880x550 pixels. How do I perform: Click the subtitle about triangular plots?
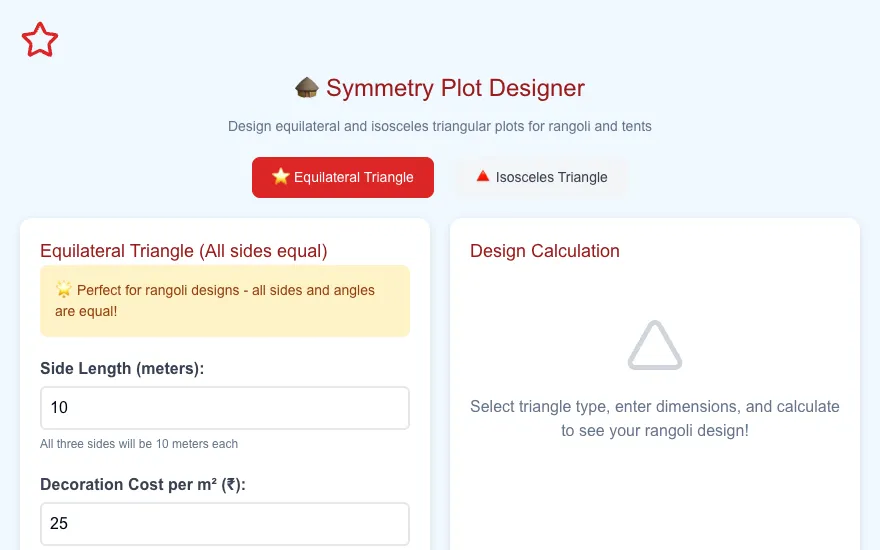440,126
